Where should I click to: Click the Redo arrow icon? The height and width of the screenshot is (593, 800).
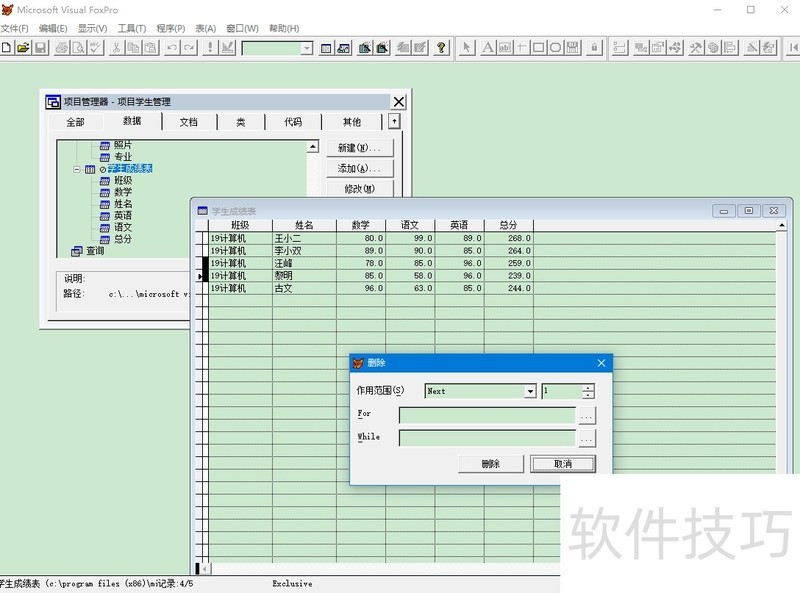point(189,48)
